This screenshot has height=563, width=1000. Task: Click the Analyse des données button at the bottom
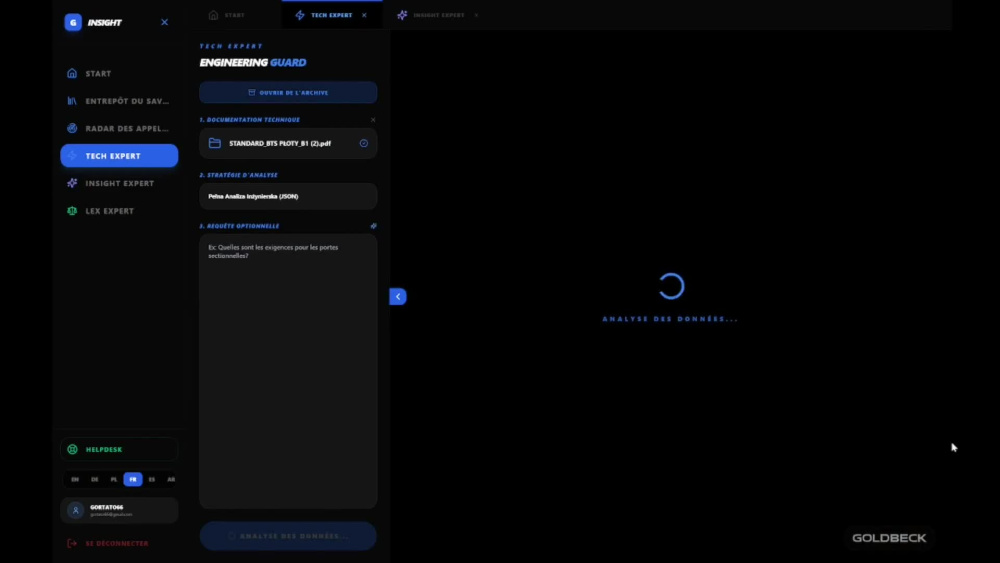[288, 536]
